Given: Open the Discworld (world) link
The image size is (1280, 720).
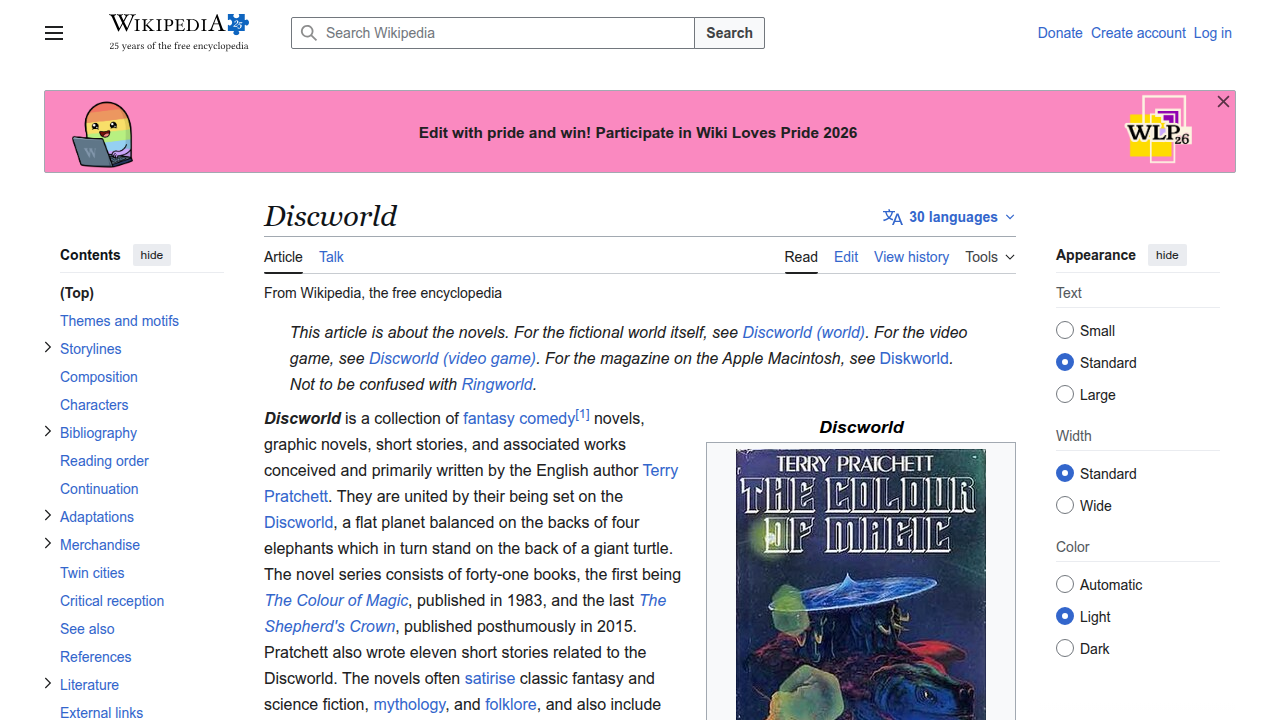Looking at the screenshot, I should tap(804, 332).
